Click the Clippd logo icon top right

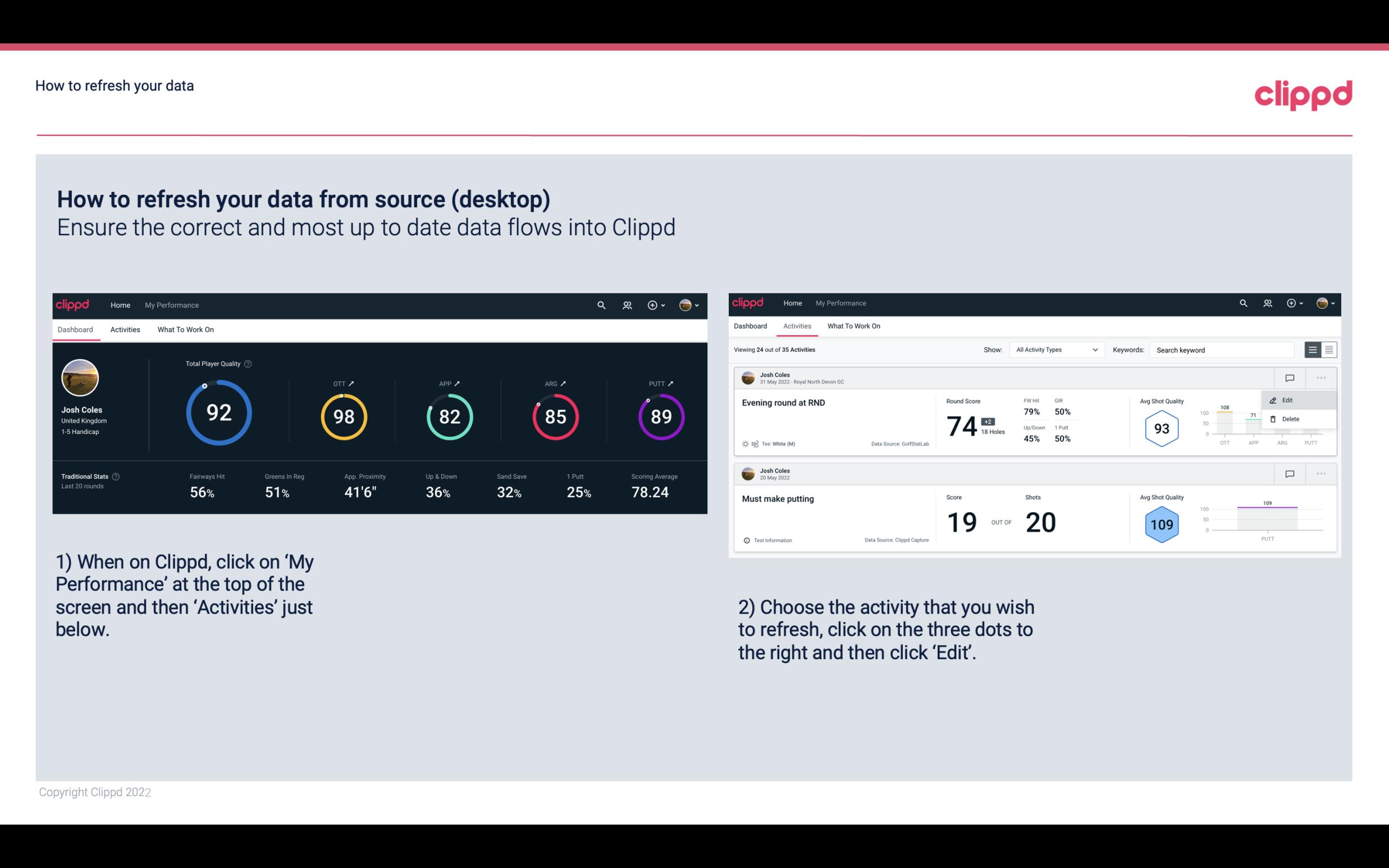(1303, 95)
